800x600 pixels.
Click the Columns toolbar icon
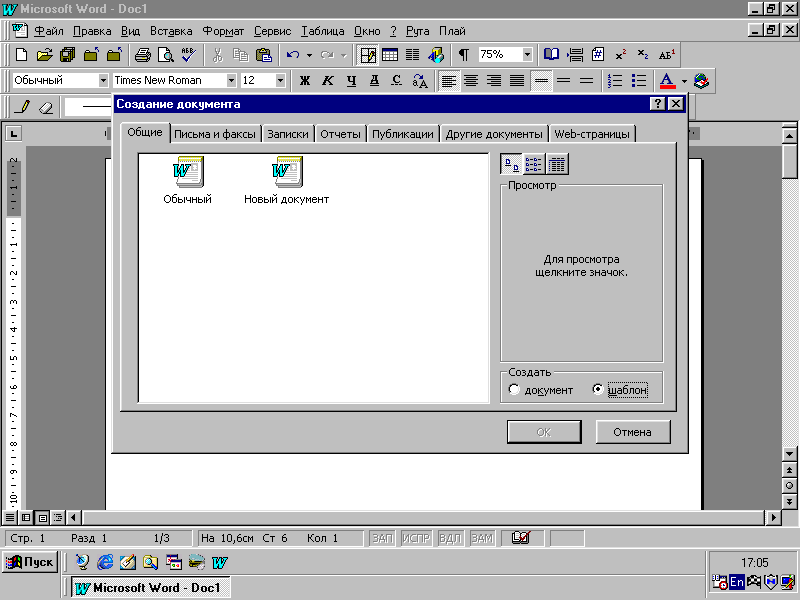(x=412, y=55)
